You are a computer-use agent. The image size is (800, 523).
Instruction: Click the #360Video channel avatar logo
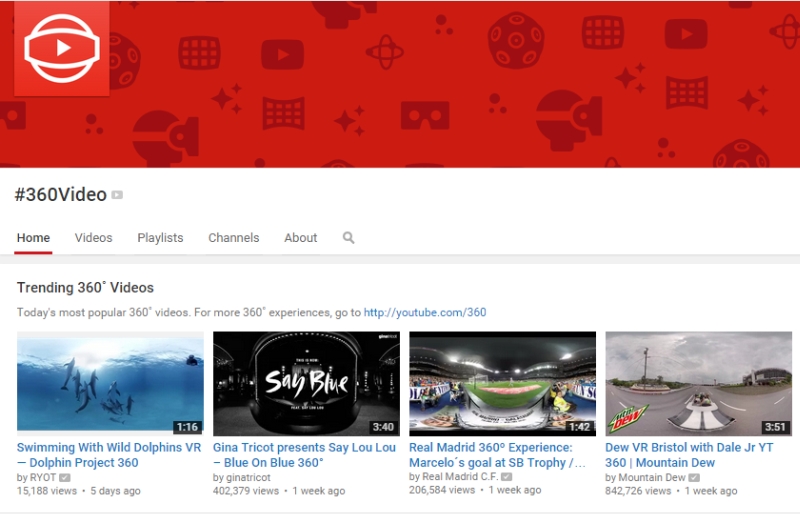coord(62,48)
